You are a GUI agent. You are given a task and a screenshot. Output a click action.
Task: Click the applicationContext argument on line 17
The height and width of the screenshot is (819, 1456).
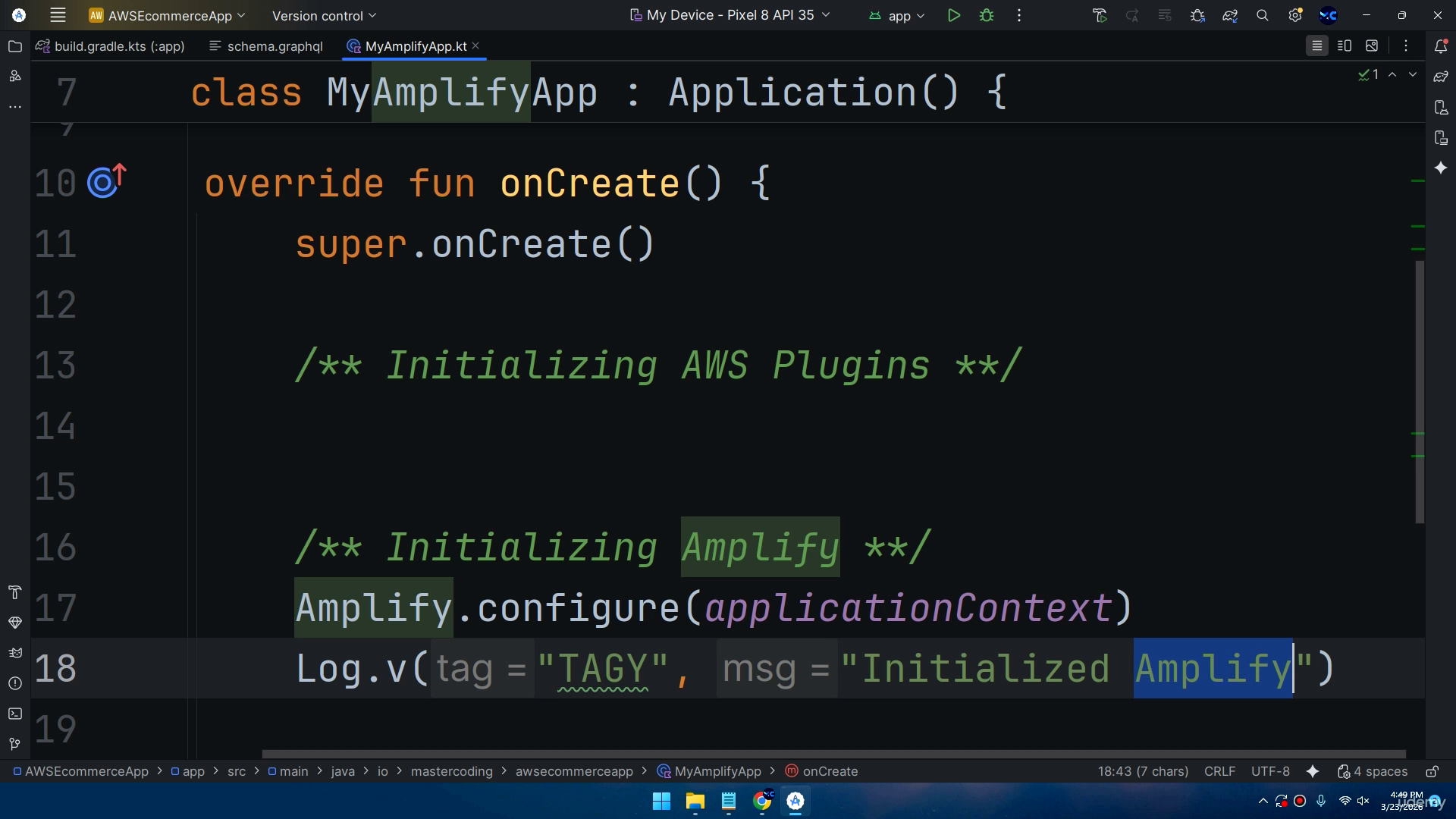click(908, 608)
